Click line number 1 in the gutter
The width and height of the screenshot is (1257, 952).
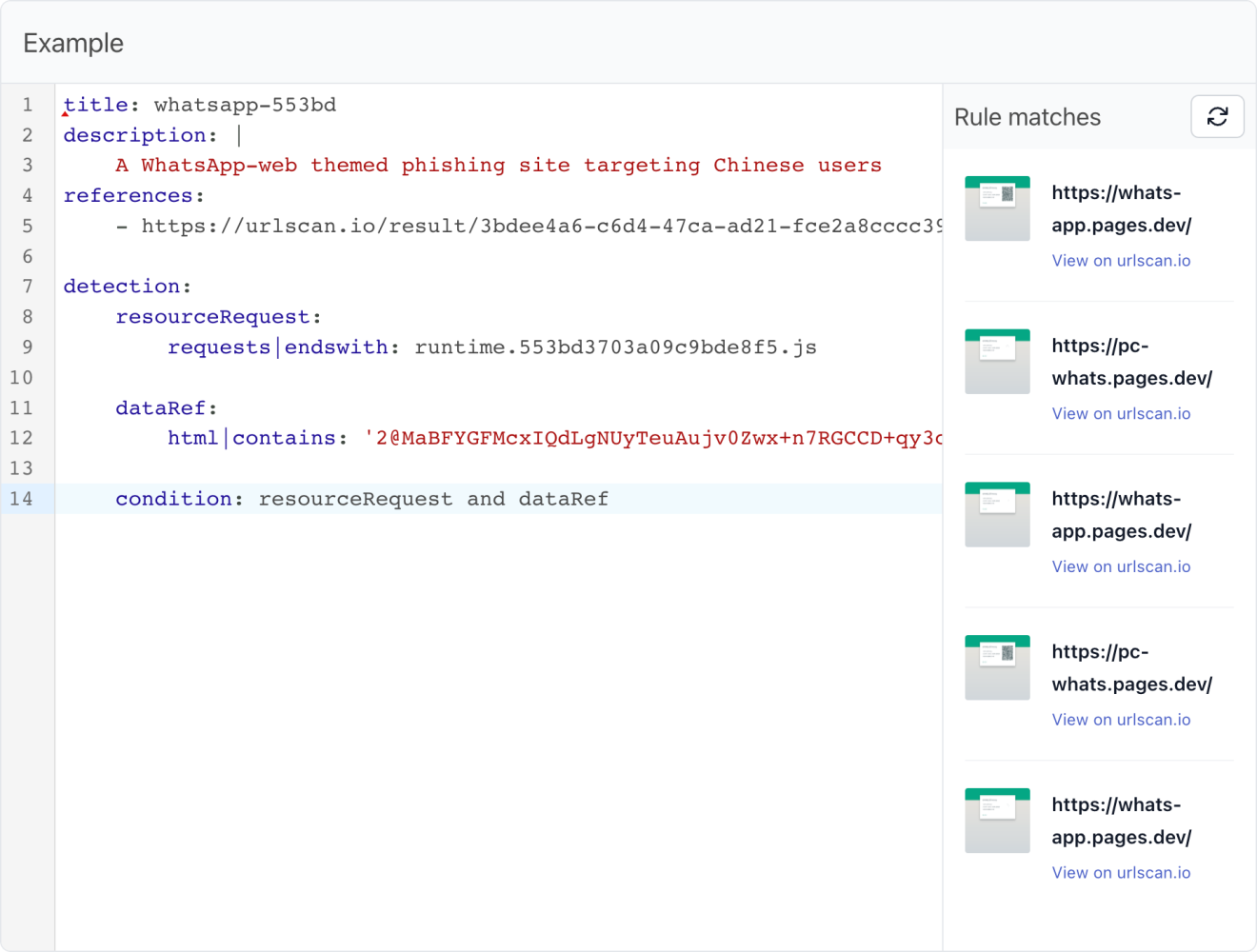pyautogui.click(x=28, y=105)
